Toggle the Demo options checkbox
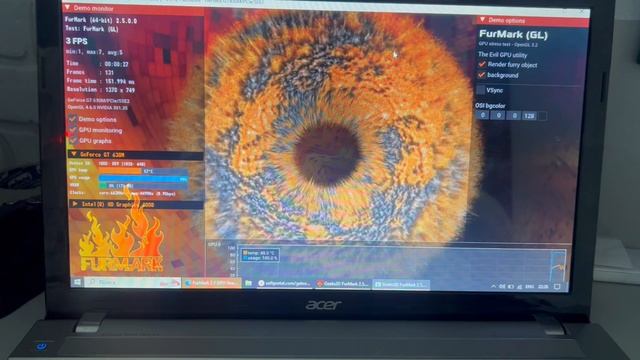Screen dimensions: 640x360 [73, 119]
